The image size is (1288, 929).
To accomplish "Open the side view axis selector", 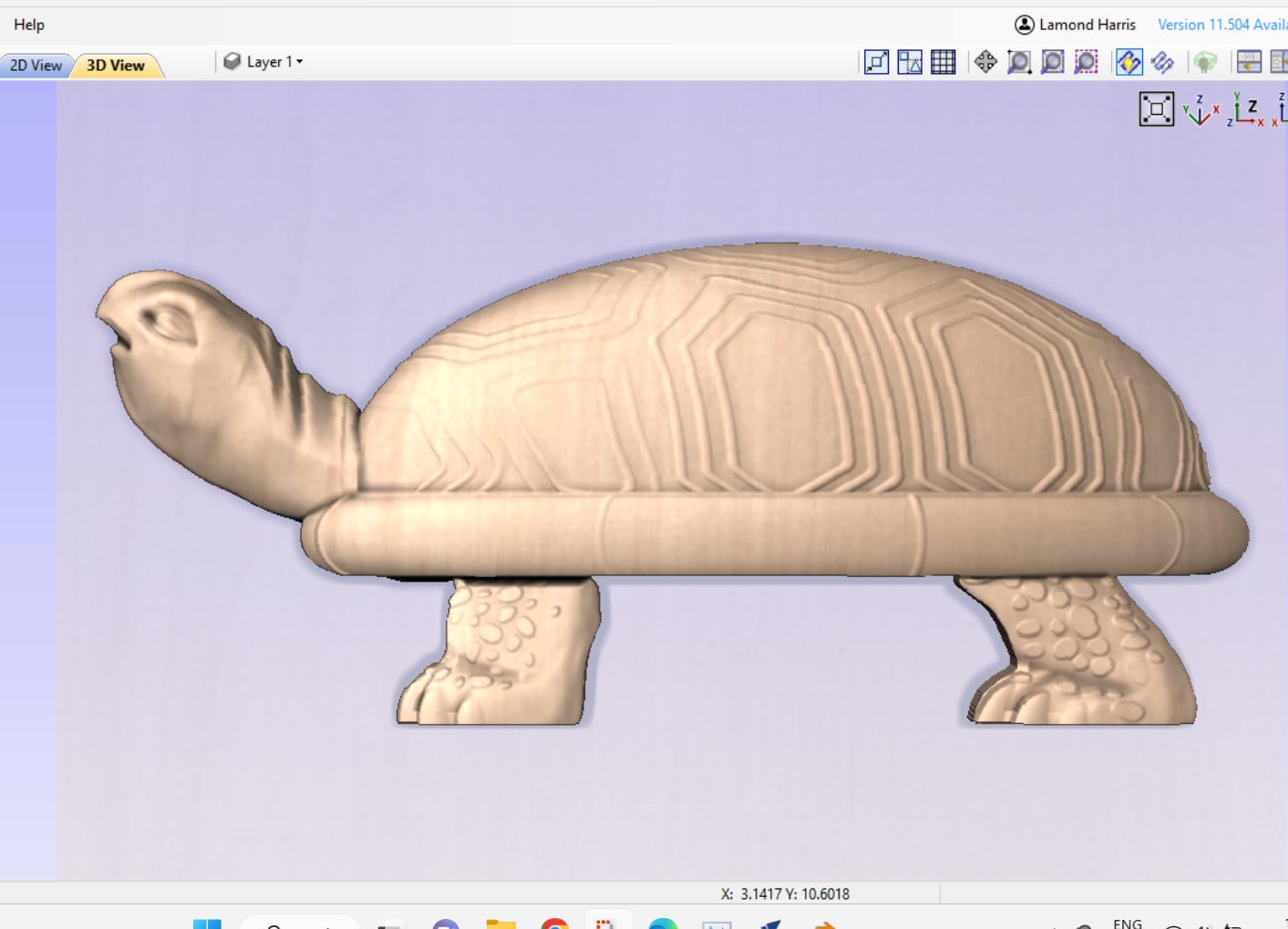I will click(x=1281, y=109).
